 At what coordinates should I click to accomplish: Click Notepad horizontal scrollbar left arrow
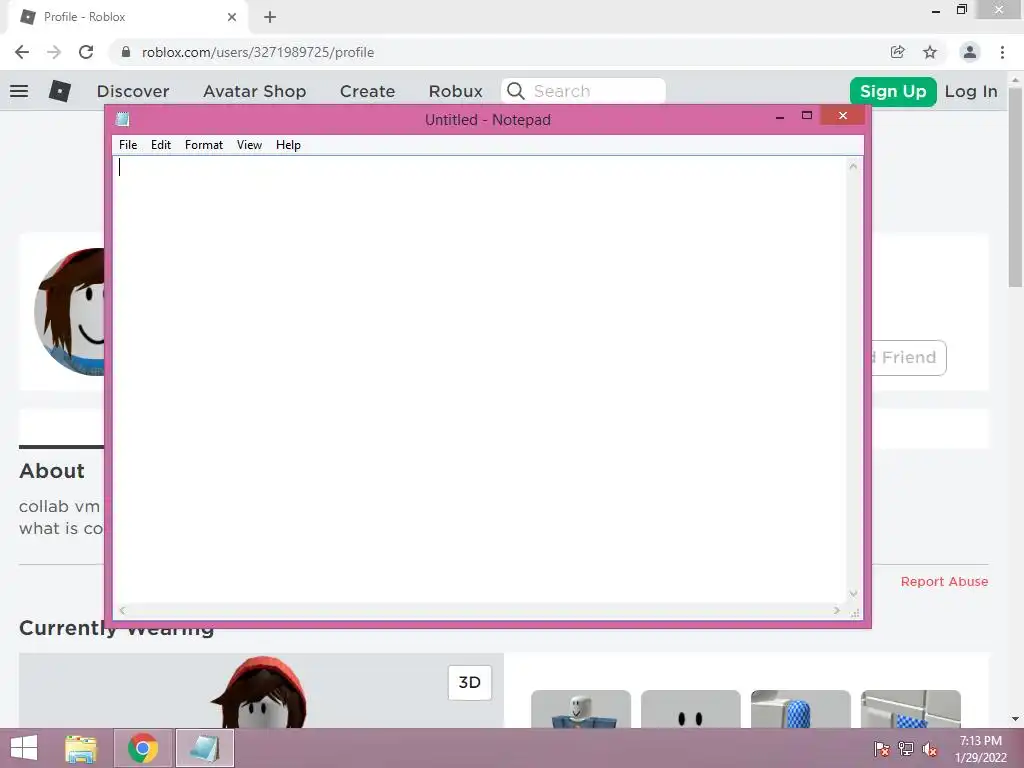122,611
